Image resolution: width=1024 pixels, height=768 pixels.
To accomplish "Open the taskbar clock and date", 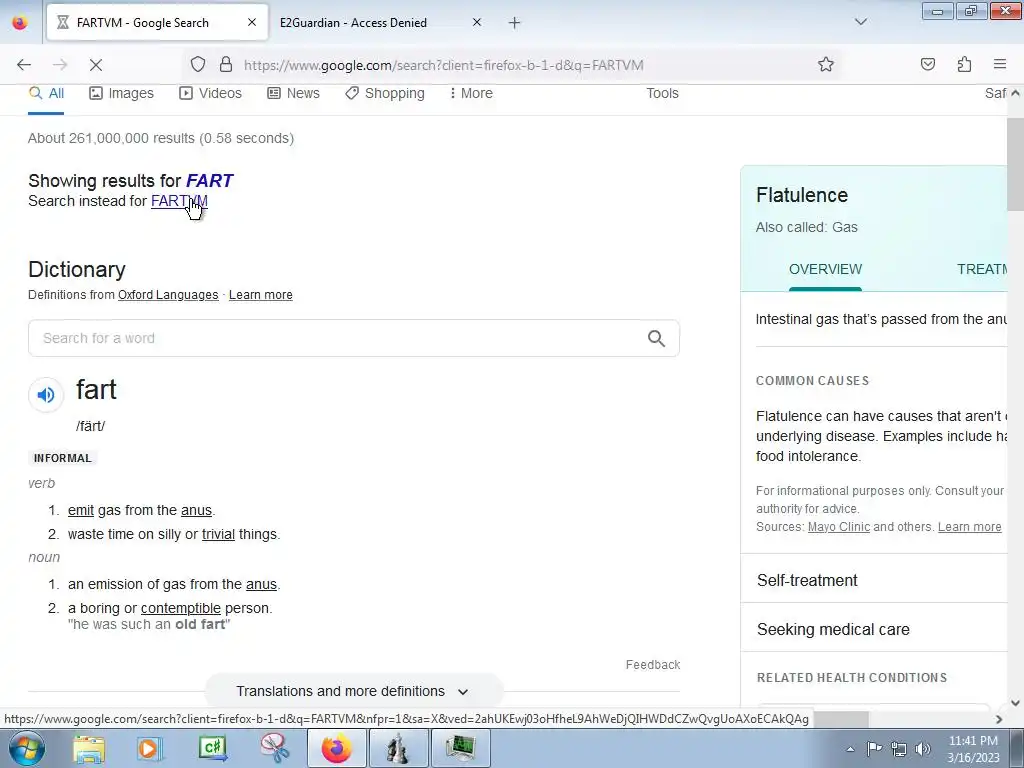I will (x=973, y=749).
